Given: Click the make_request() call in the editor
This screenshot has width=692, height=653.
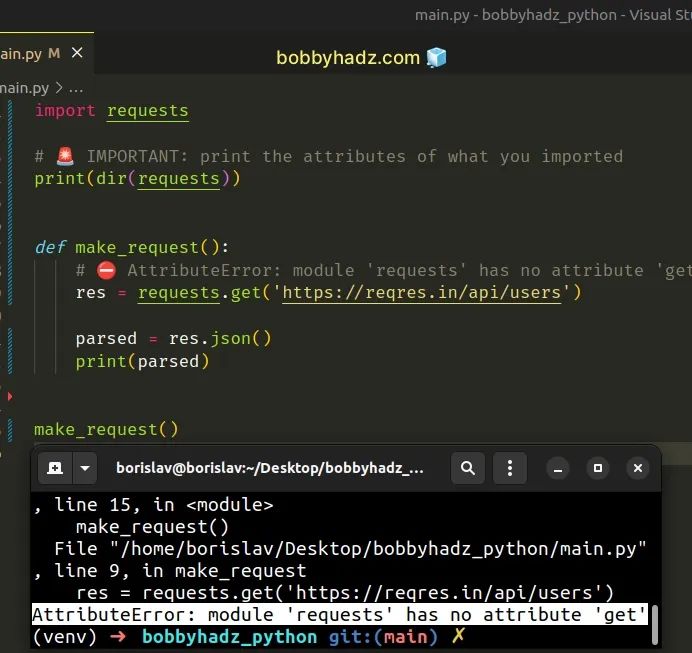Looking at the screenshot, I should tap(106, 429).
